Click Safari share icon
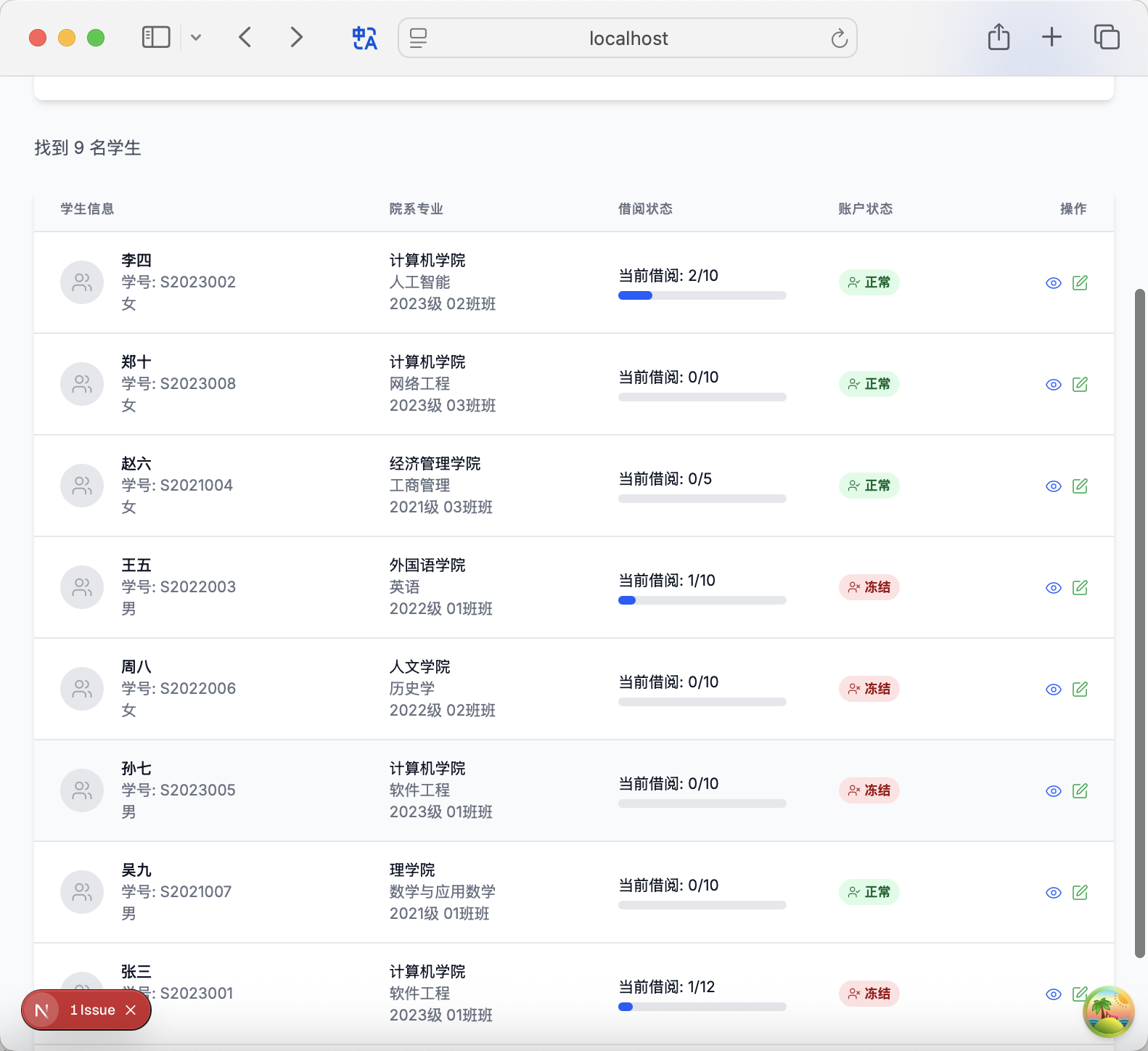1148x1051 pixels. pyautogui.click(x=999, y=37)
